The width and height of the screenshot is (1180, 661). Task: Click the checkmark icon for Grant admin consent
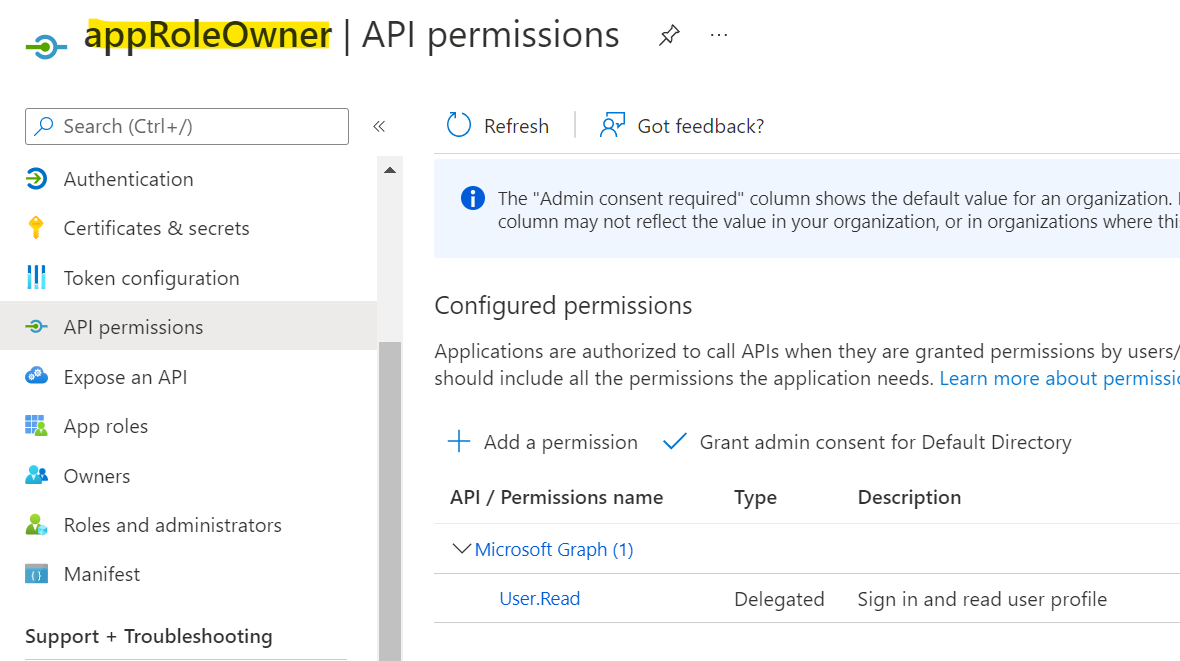675,441
